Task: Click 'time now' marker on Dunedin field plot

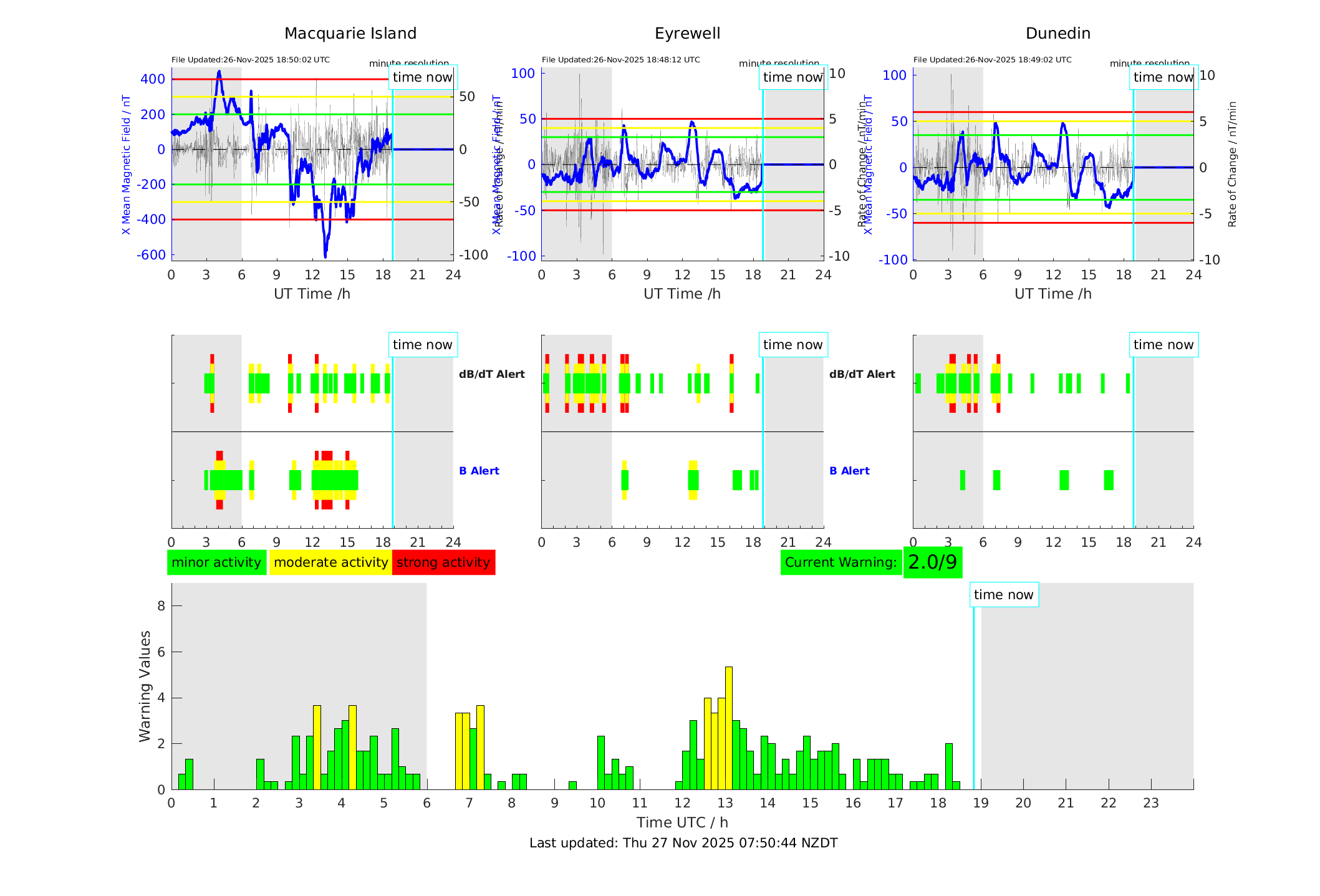Action: click(1163, 77)
